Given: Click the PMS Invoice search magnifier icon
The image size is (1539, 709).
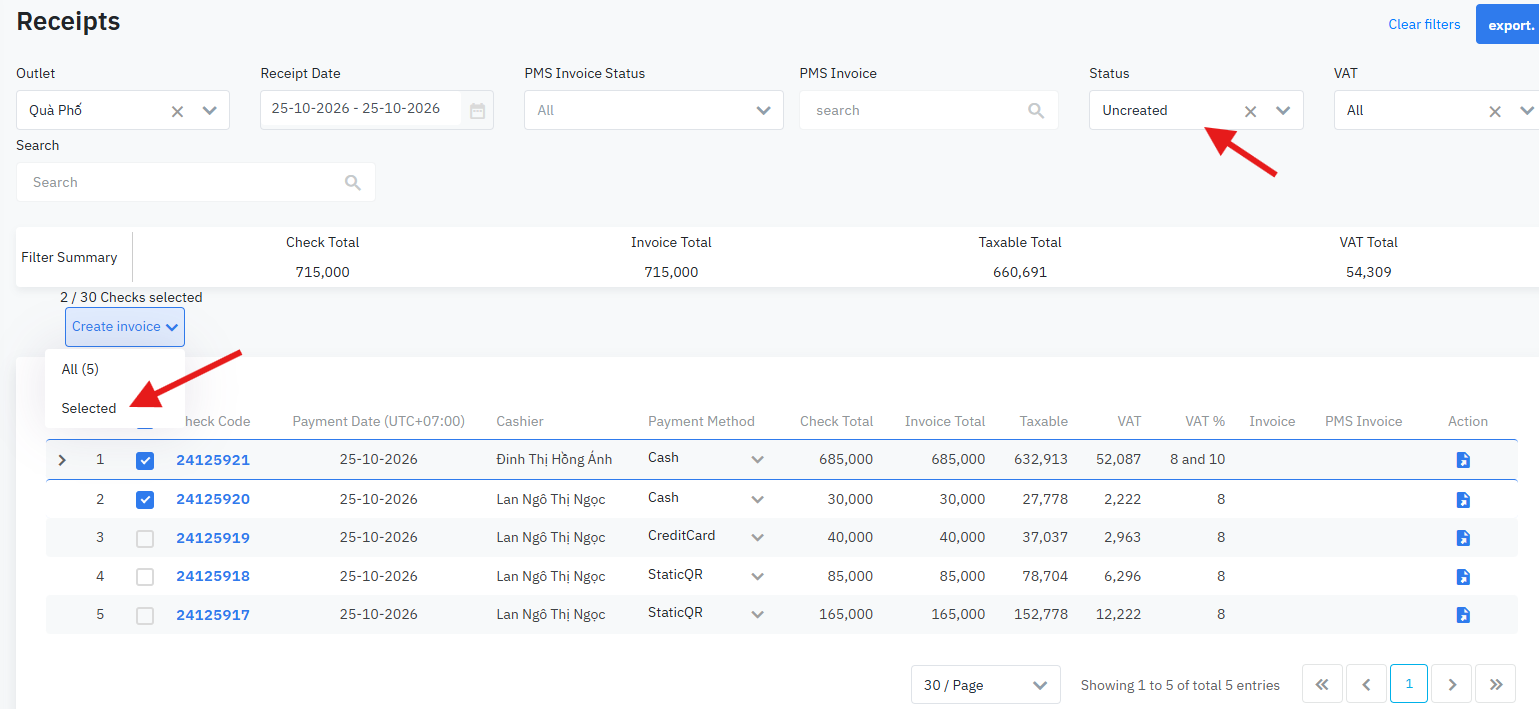Looking at the screenshot, I should (x=1036, y=110).
